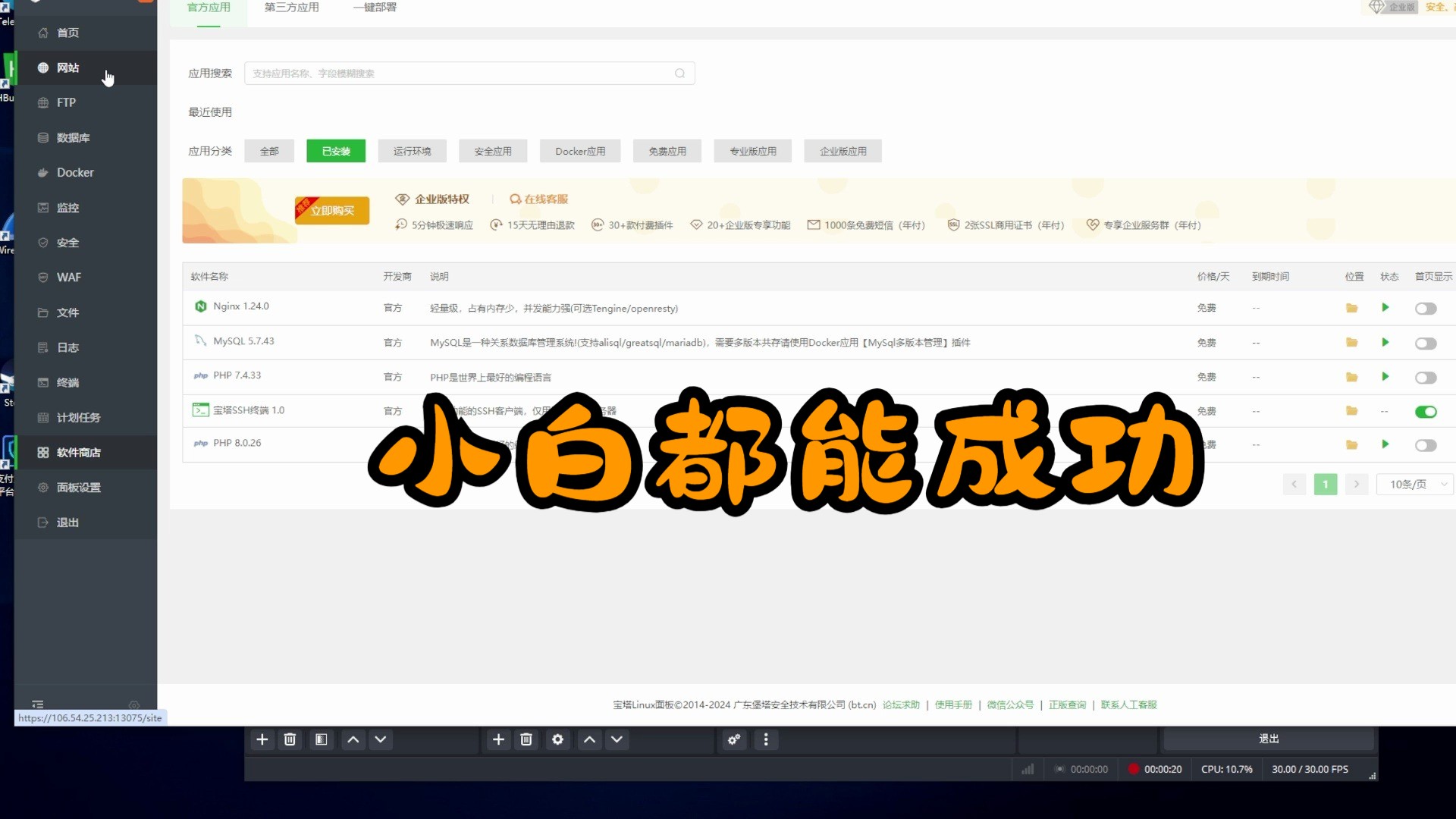Filter by 专业版应用 category

752,151
